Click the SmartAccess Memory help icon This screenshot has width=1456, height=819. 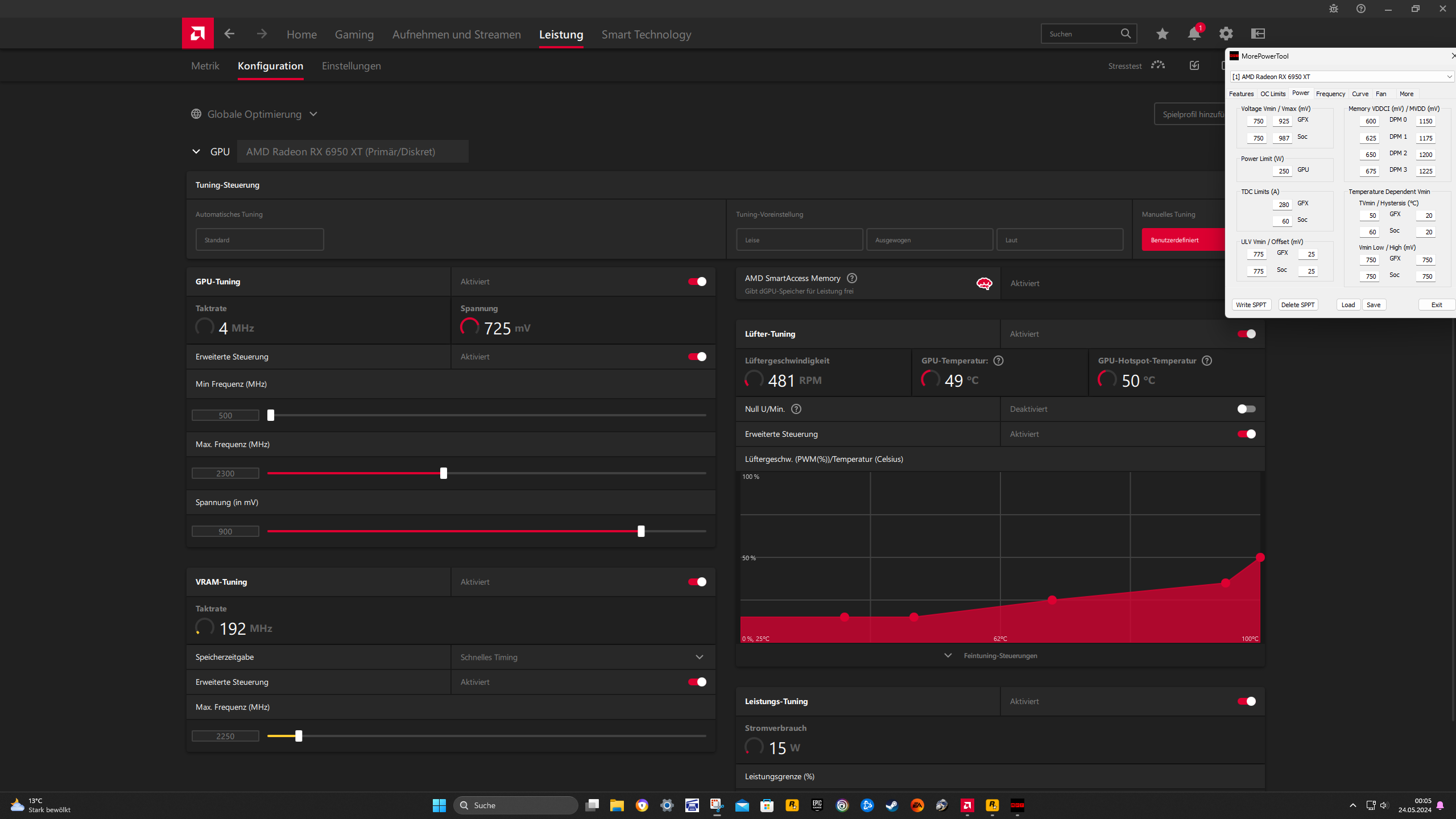click(x=851, y=278)
